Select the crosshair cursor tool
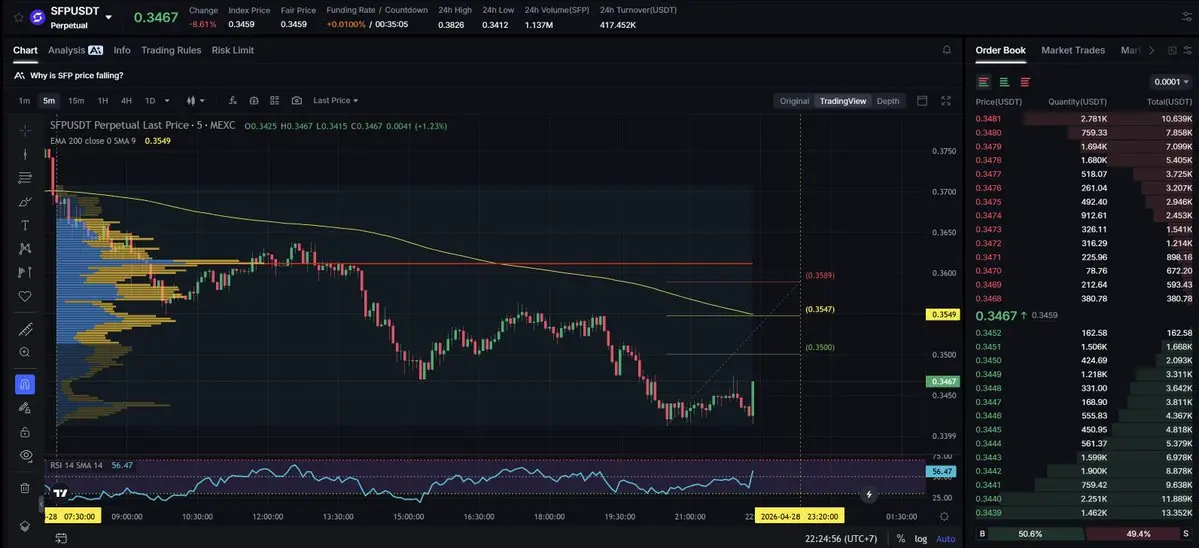1199x548 pixels. [24, 130]
